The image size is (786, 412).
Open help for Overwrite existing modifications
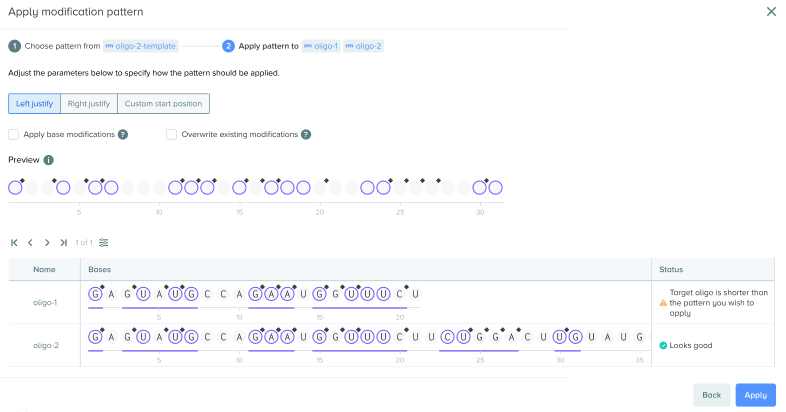point(306,134)
